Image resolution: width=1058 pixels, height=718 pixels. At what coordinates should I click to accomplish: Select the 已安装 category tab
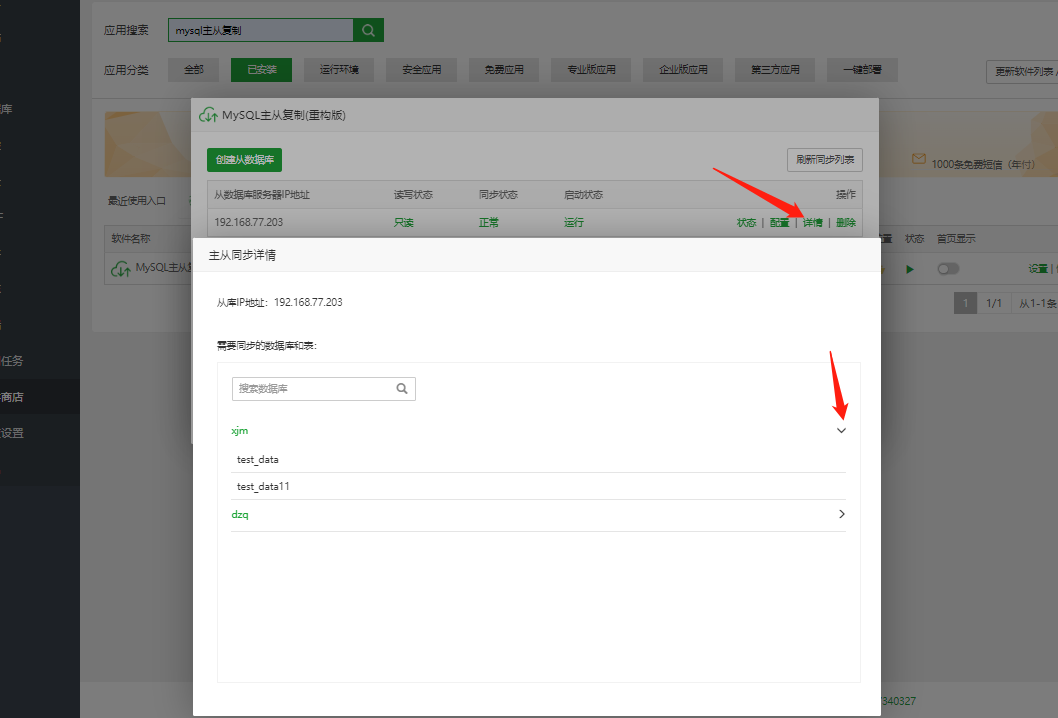pyautogui.click(x=261, y=70)
